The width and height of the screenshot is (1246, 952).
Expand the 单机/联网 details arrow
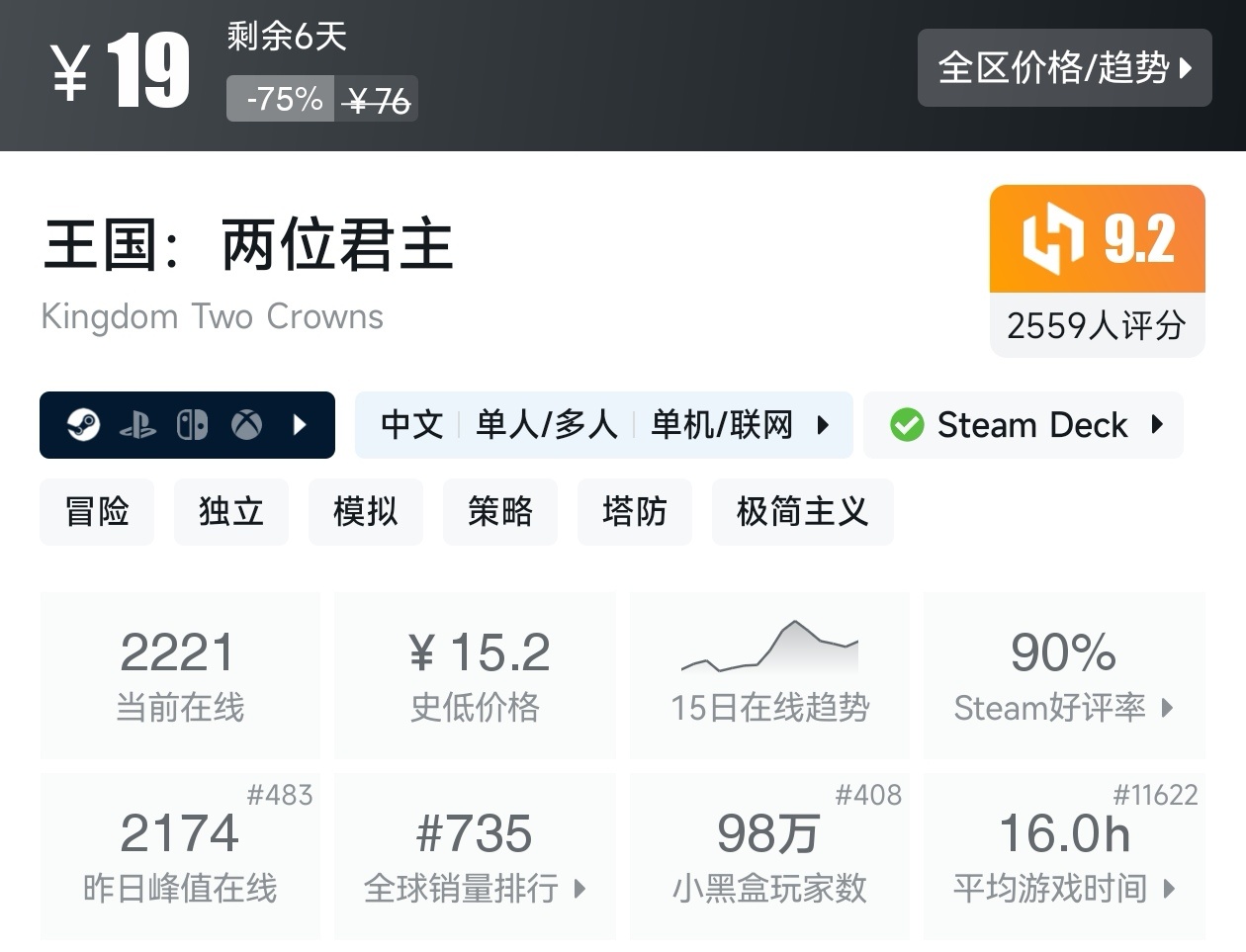tap(823, 424)
